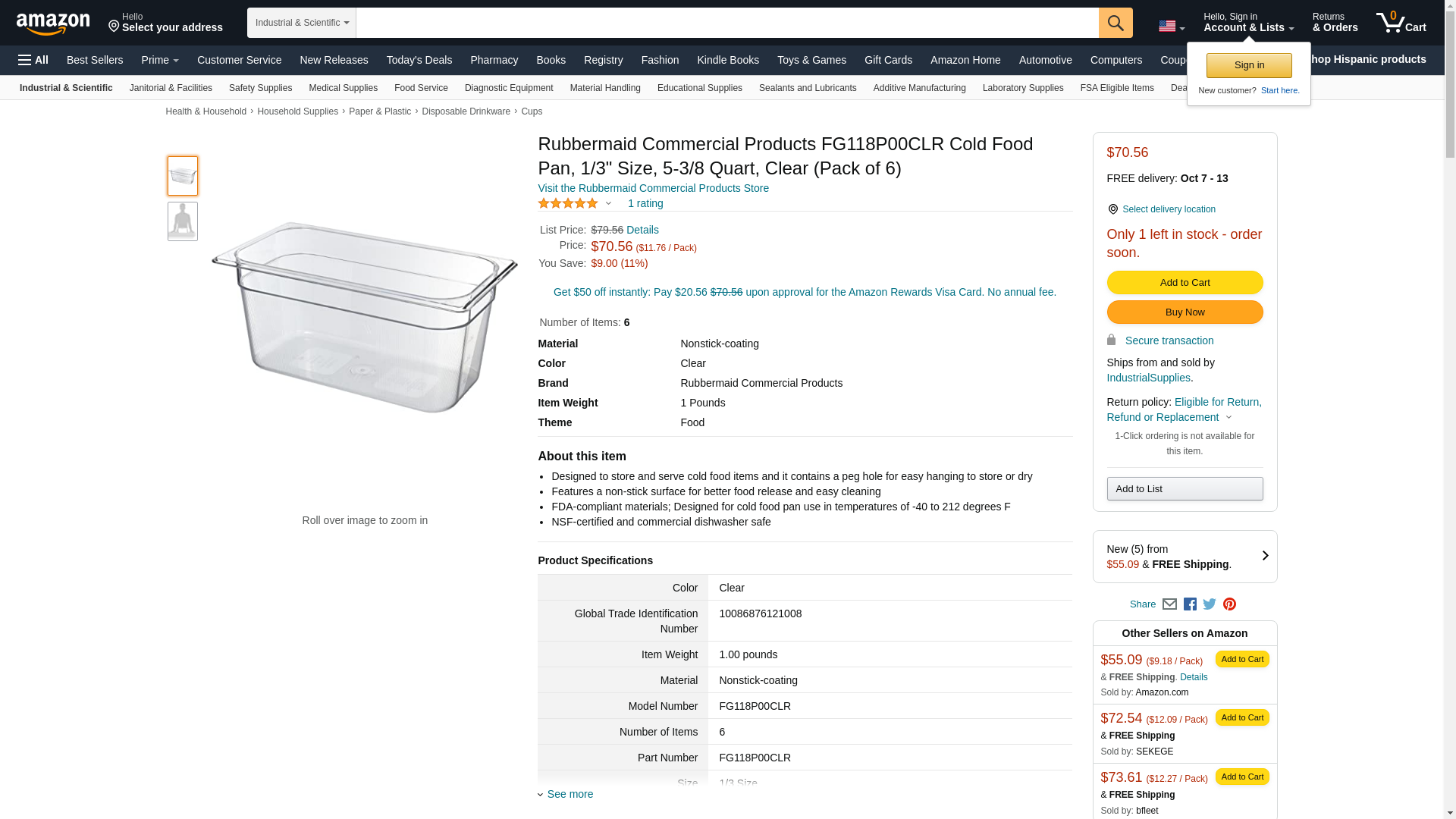Open the All hamburger menu
The width and height of the screenshot is (1456, 819).
33,60
